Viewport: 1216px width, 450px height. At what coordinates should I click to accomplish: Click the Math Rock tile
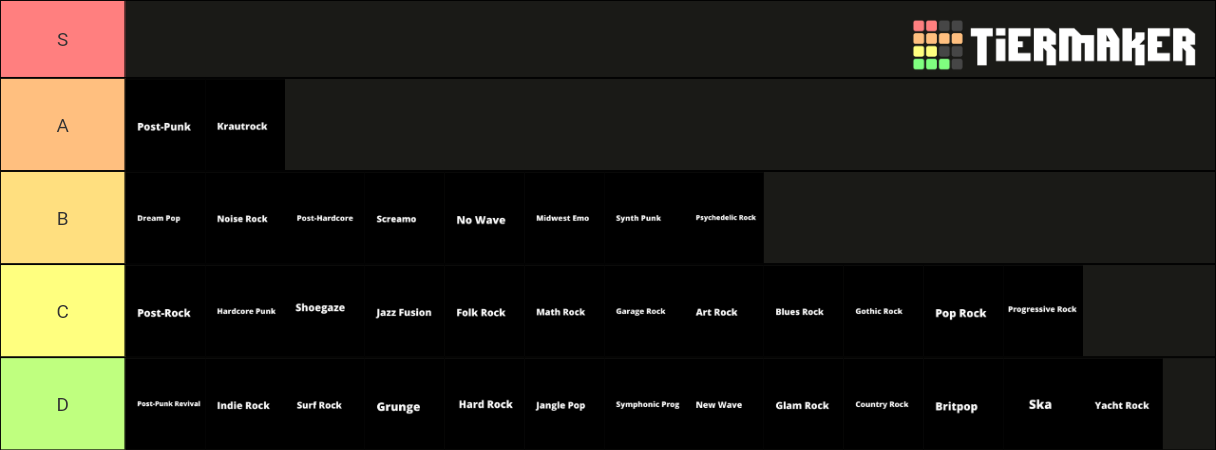pyautogui.click(x=561, y=312)
